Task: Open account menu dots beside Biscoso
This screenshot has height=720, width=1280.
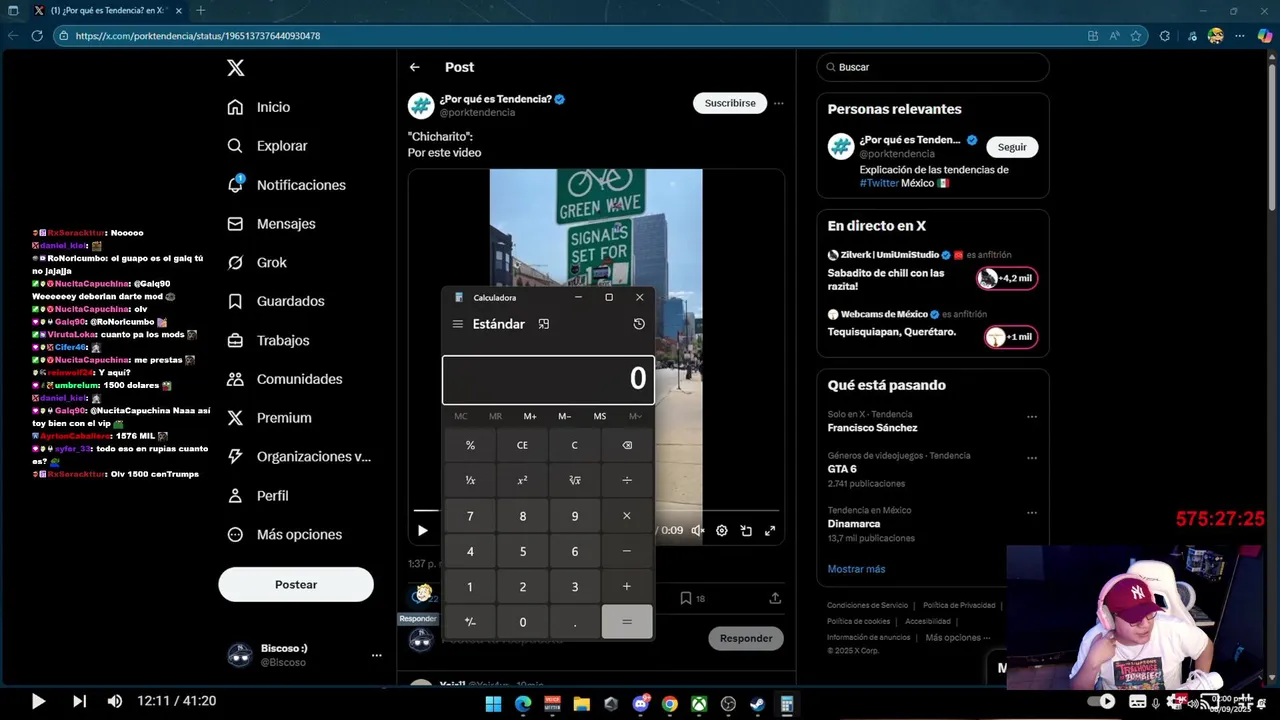Action: point(376,655)
